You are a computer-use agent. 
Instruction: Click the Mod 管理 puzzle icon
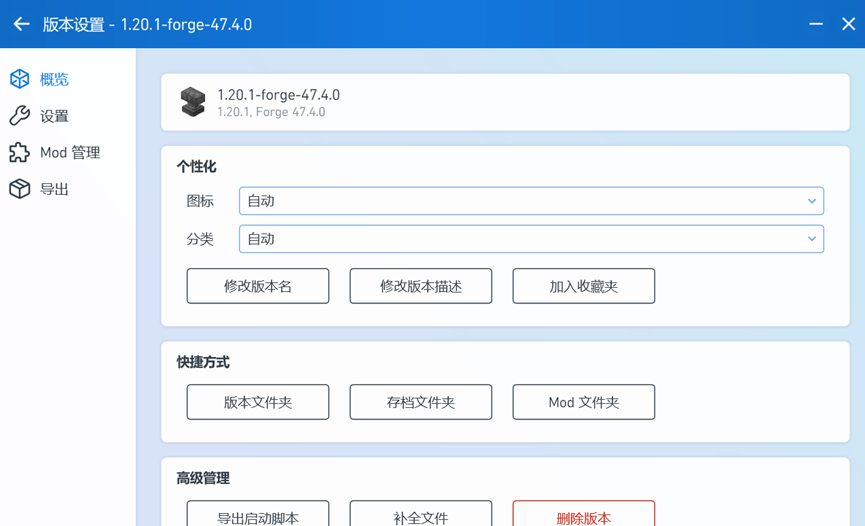(19, 152)
